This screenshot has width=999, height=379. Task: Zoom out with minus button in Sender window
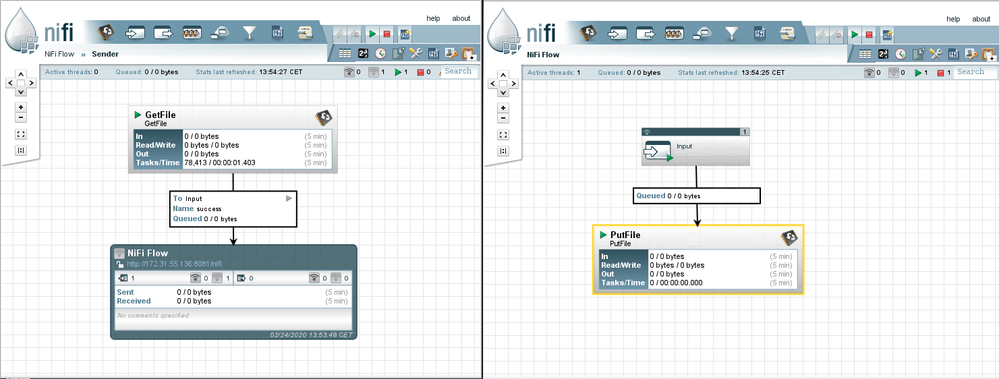click(x=20, y=117)
